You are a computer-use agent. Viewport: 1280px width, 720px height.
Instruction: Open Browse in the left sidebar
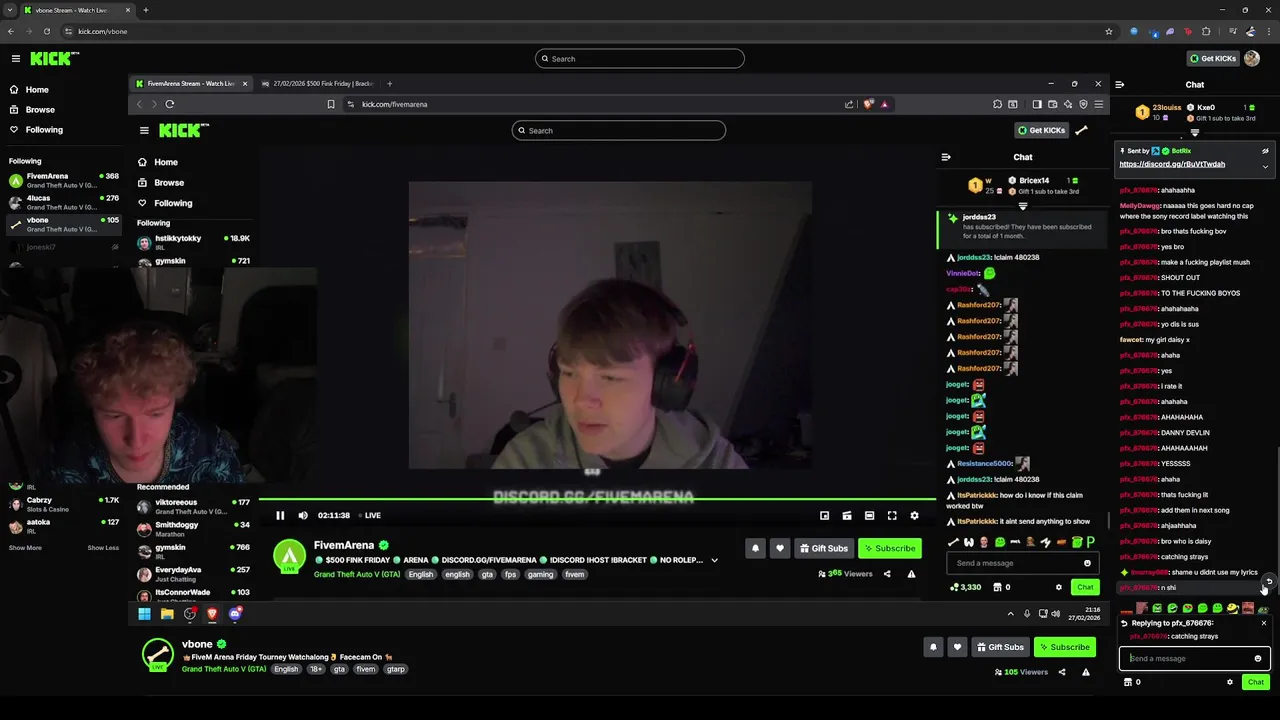[x=40, y=110]
